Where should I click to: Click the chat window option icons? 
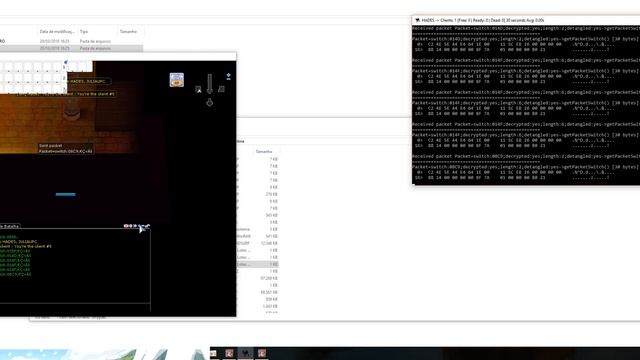(x=137, y=226)
